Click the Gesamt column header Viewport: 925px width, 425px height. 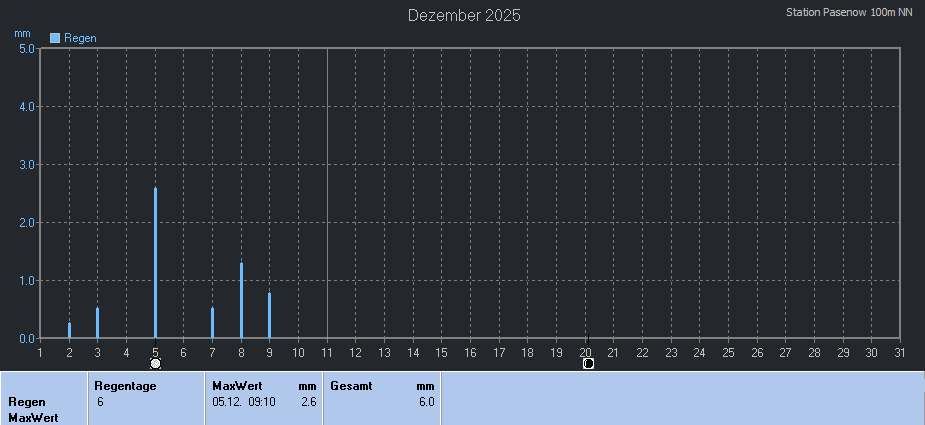(x=351, y=385)
